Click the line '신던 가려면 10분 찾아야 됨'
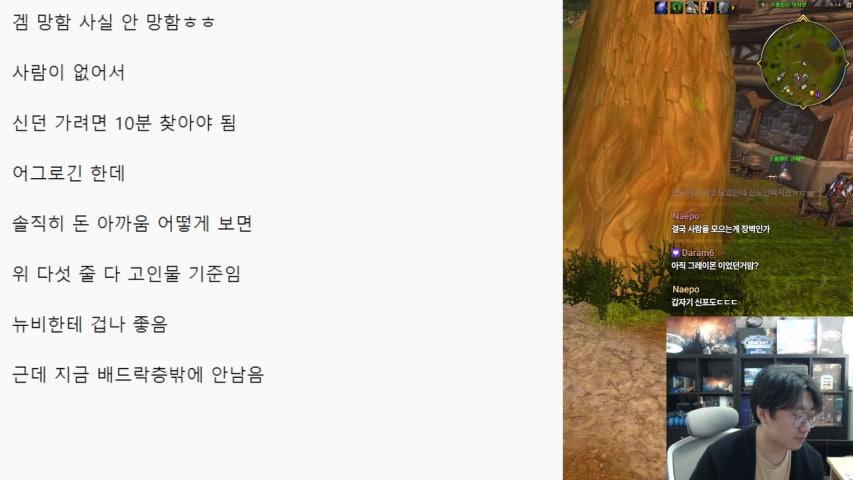 pos(124,123)
